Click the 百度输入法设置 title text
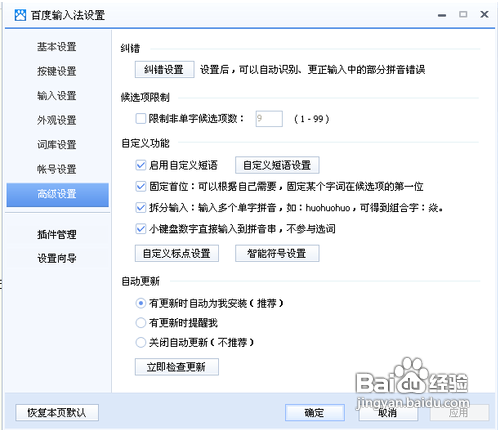Screen dimensions: 498x430 coord(68,15)
